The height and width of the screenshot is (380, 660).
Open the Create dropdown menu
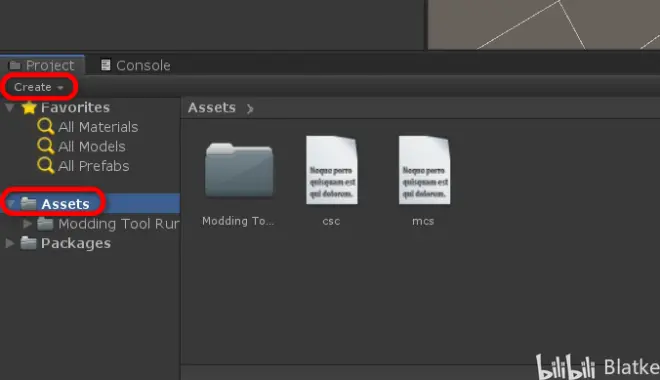coord(39,87)
